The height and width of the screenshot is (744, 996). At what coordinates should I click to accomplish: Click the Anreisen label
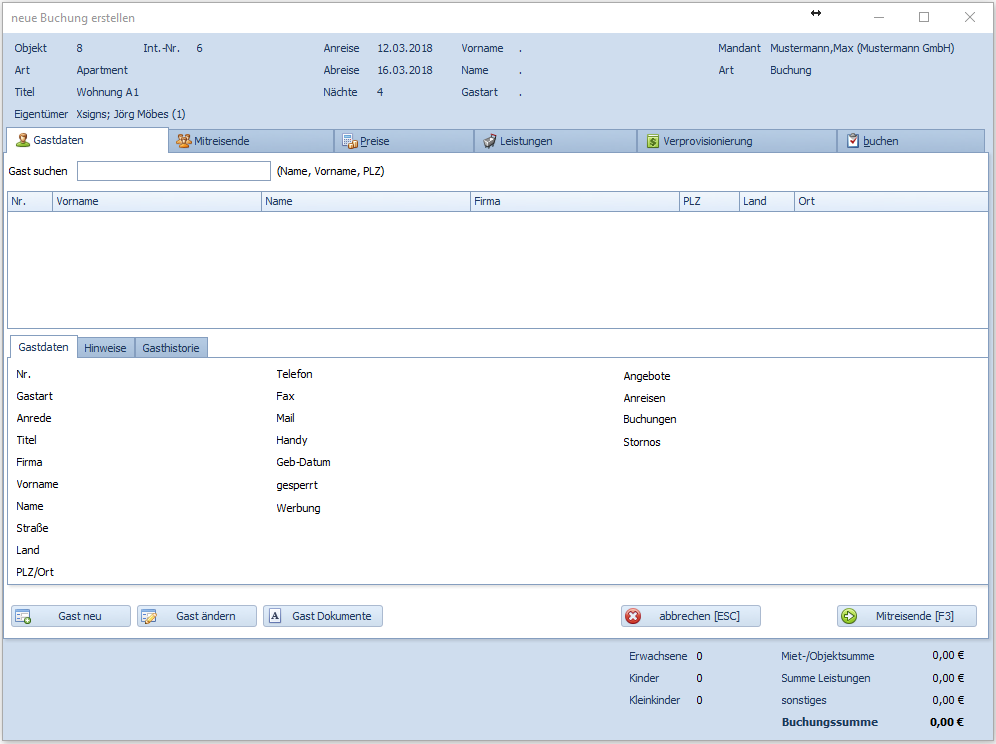[x=644, y=398]
